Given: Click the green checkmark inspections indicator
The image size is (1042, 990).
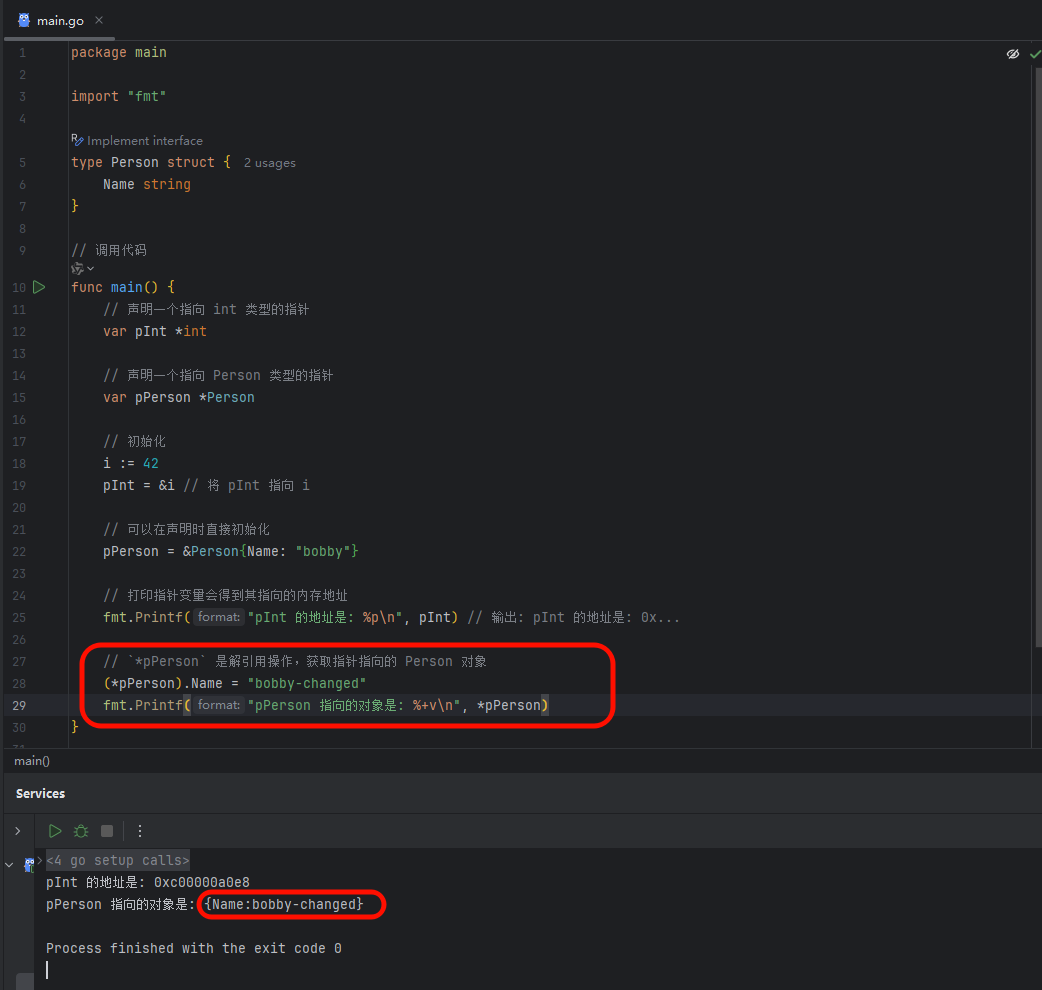Looking at the screenshot, I should point(1035,54).
